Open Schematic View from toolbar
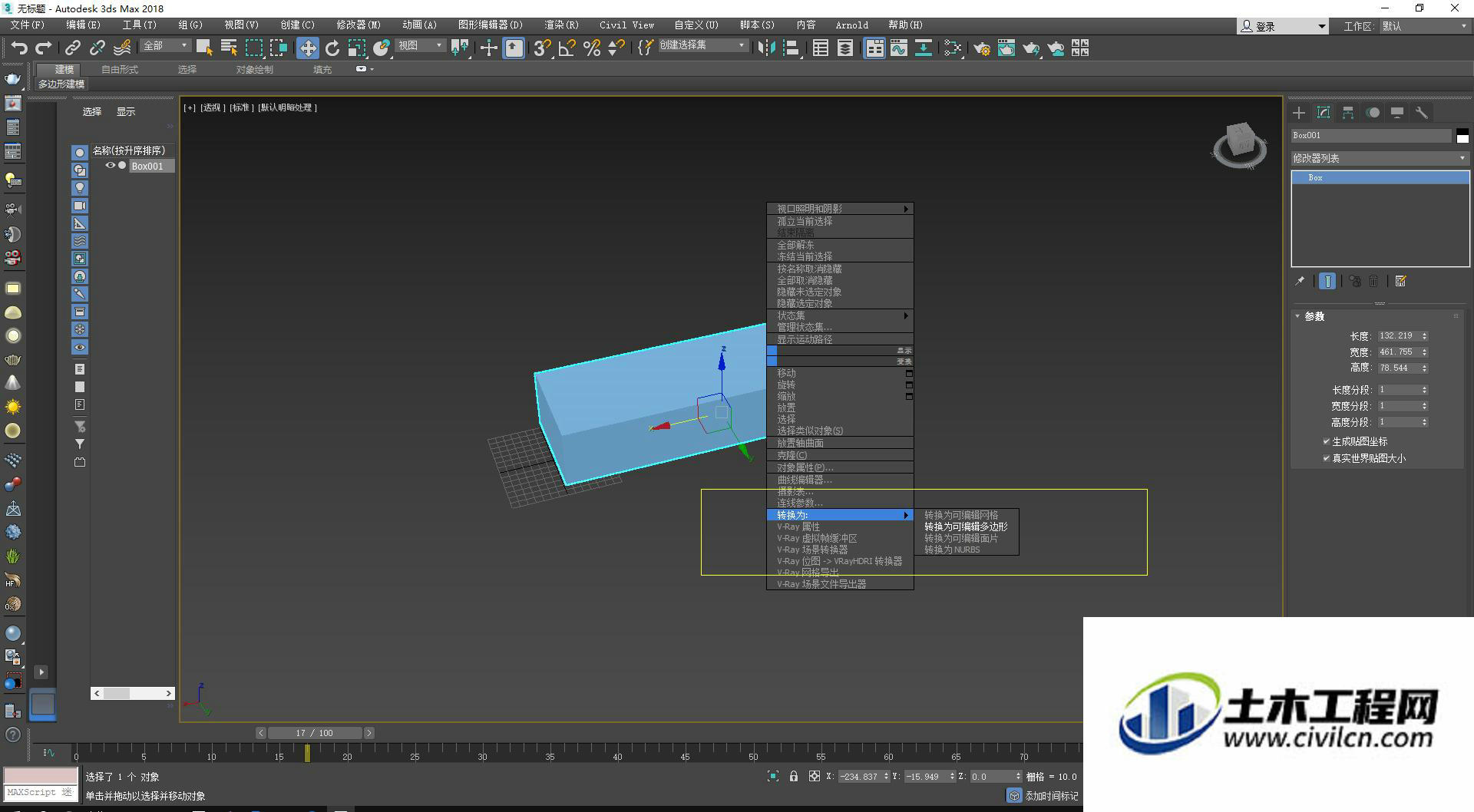Viewport: 1474px width, 812px height. point(924,48)
